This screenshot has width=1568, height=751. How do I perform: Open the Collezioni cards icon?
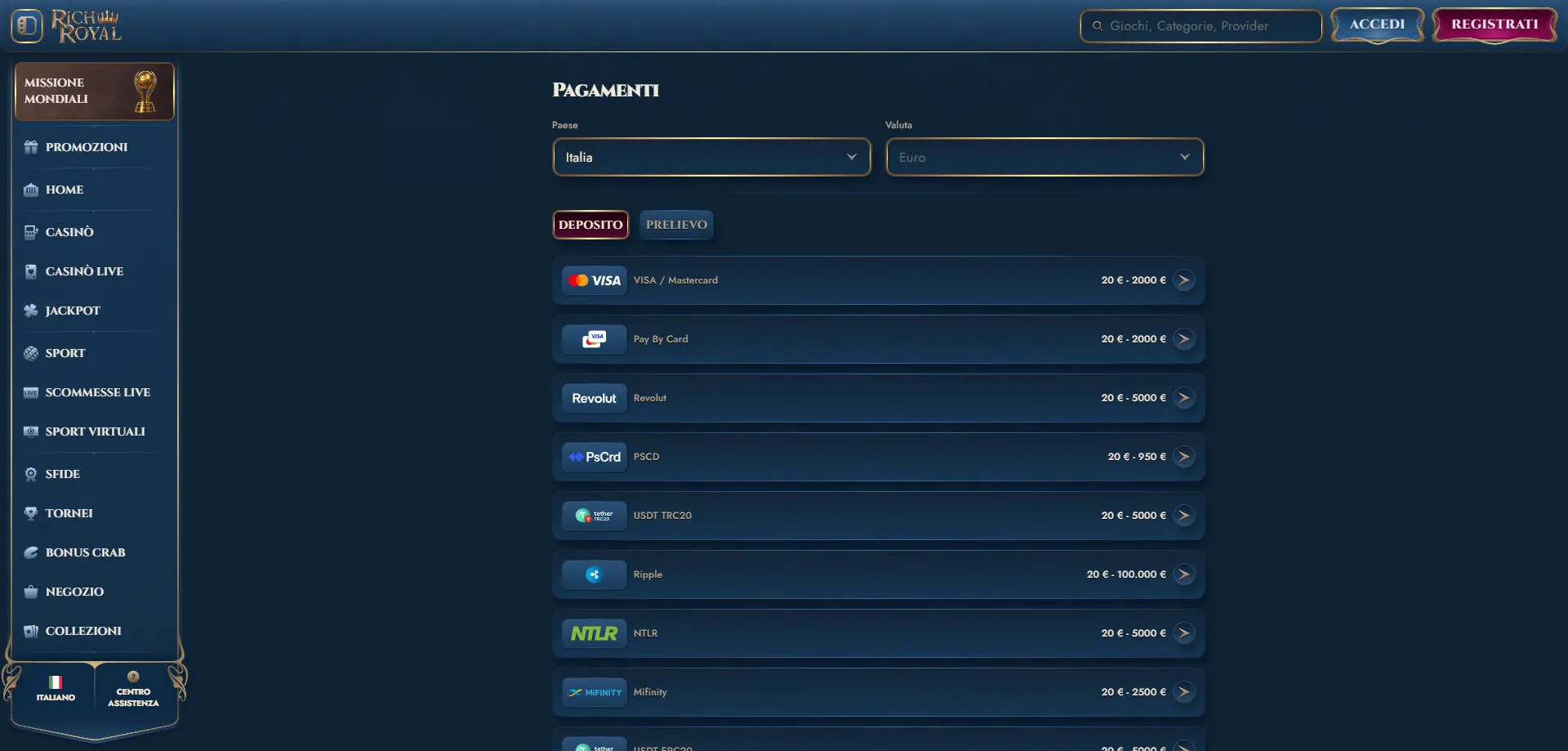(31, 631)
